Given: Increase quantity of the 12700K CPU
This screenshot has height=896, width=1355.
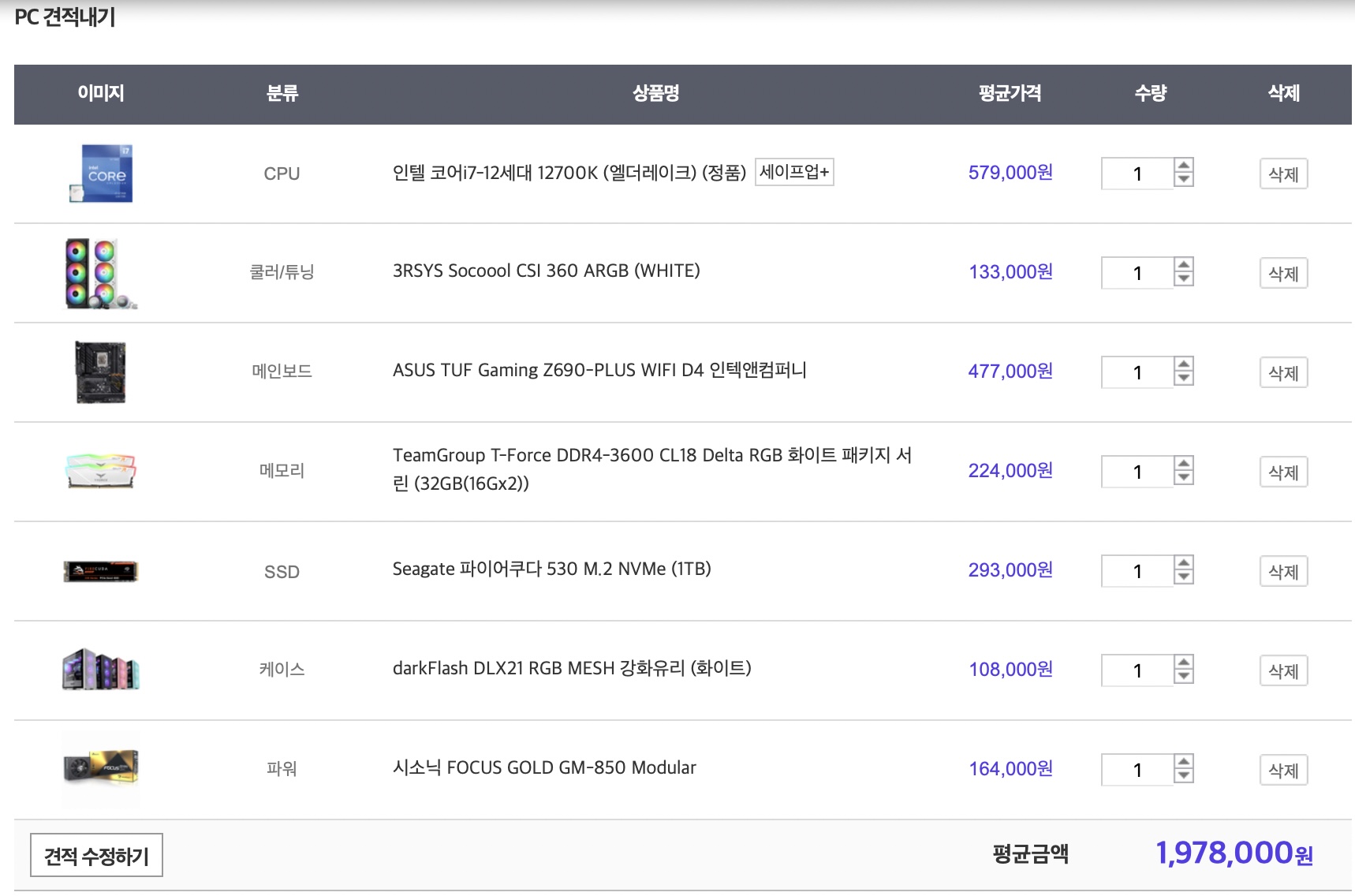Looking at the screenshot, I should pos(1183,166).
